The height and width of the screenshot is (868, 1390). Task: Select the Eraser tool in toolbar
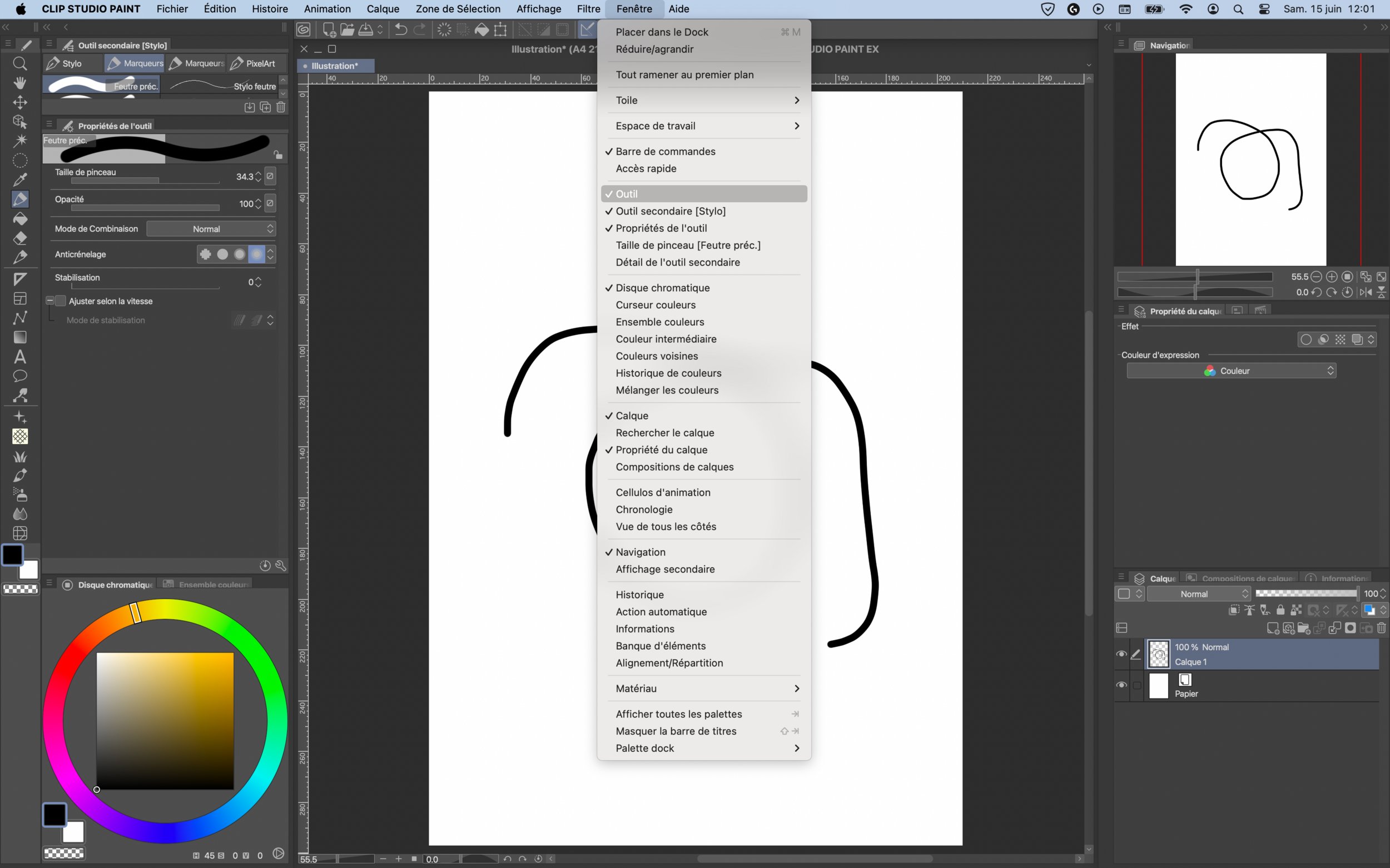19,238
